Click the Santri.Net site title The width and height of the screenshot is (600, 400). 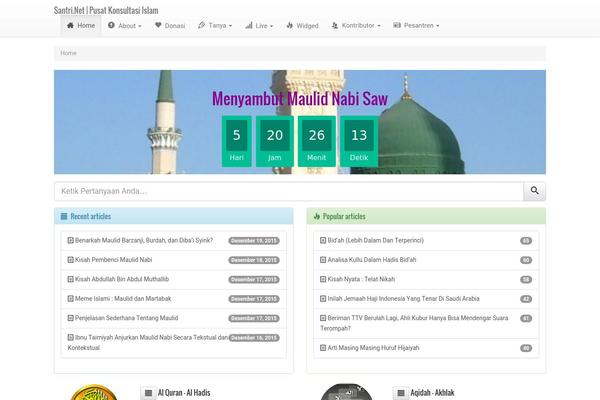[x=106, y=10]
